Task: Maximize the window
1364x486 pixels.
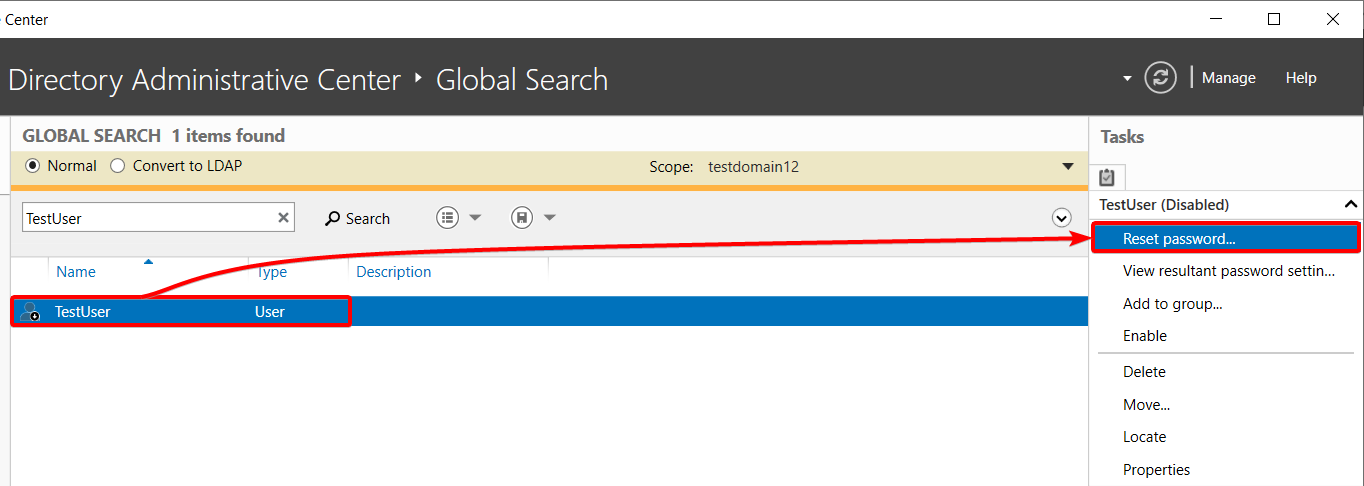Action: coord(1274,19)
